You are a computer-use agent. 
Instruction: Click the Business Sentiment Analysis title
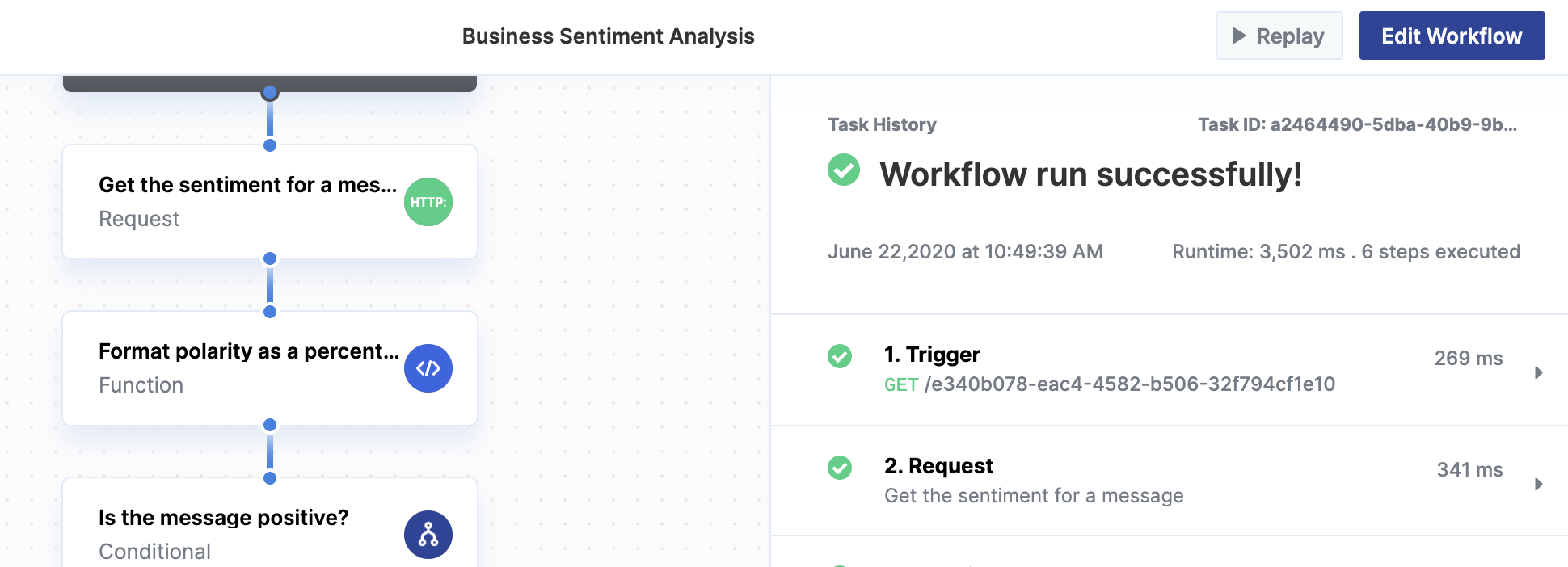(x=608, y=36)
